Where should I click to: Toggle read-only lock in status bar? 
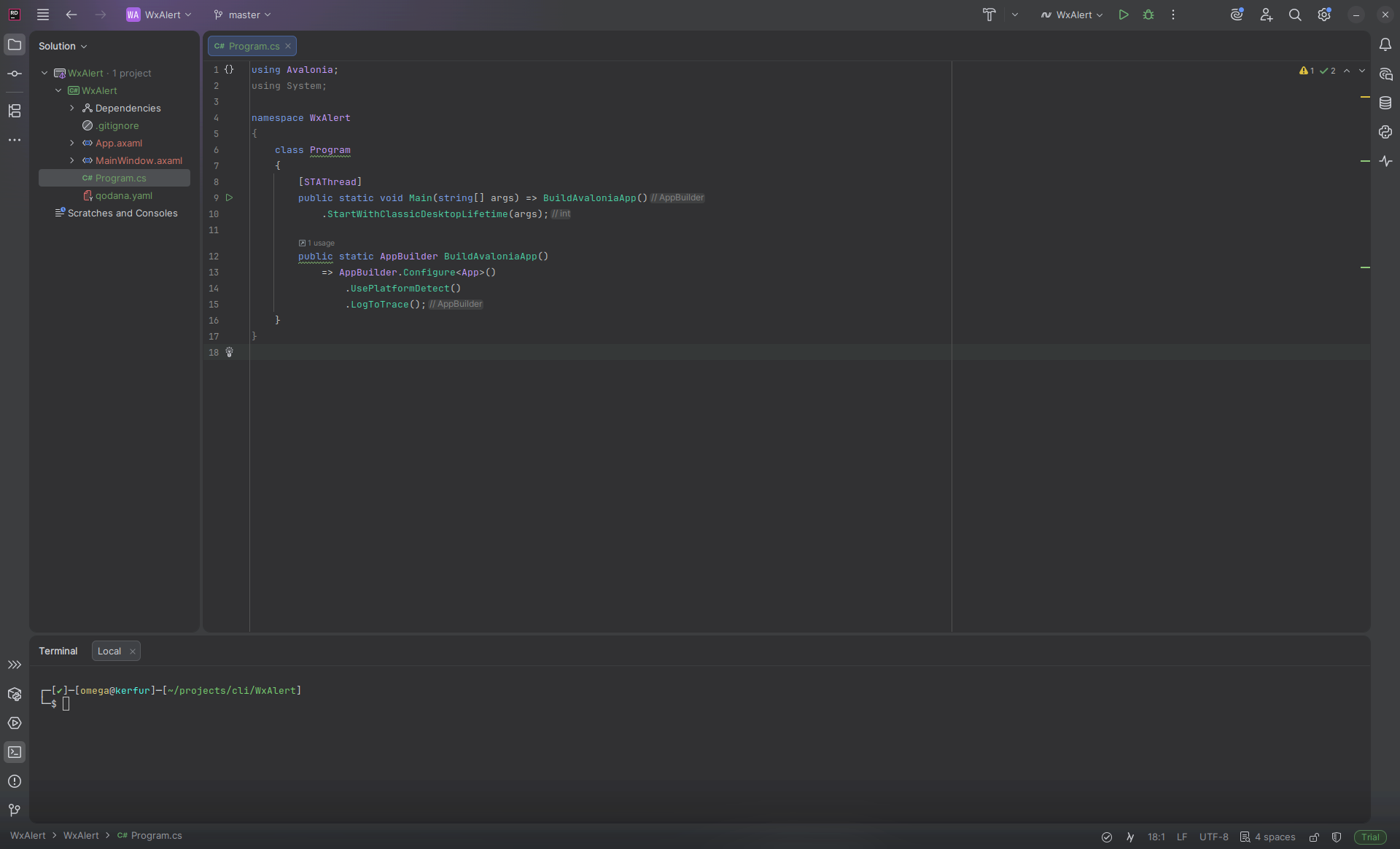pos(1314,837)
